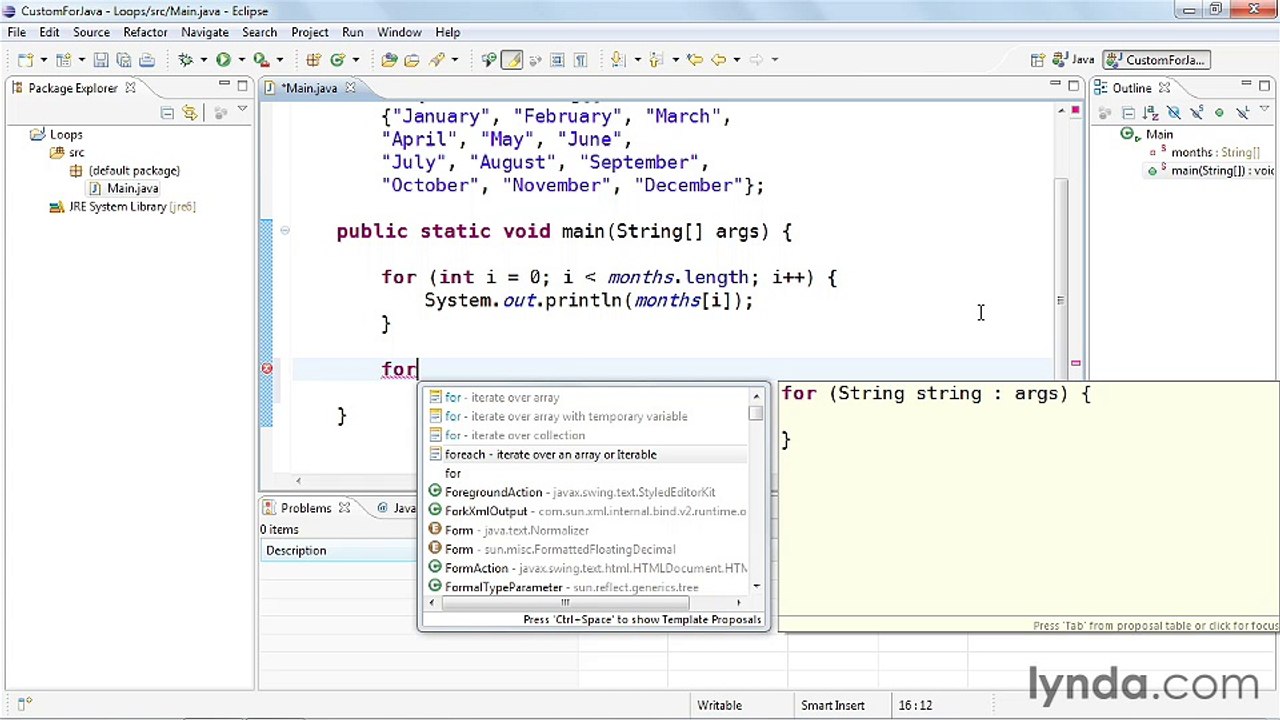Collapse the main method fold marker

click(285, 231)
